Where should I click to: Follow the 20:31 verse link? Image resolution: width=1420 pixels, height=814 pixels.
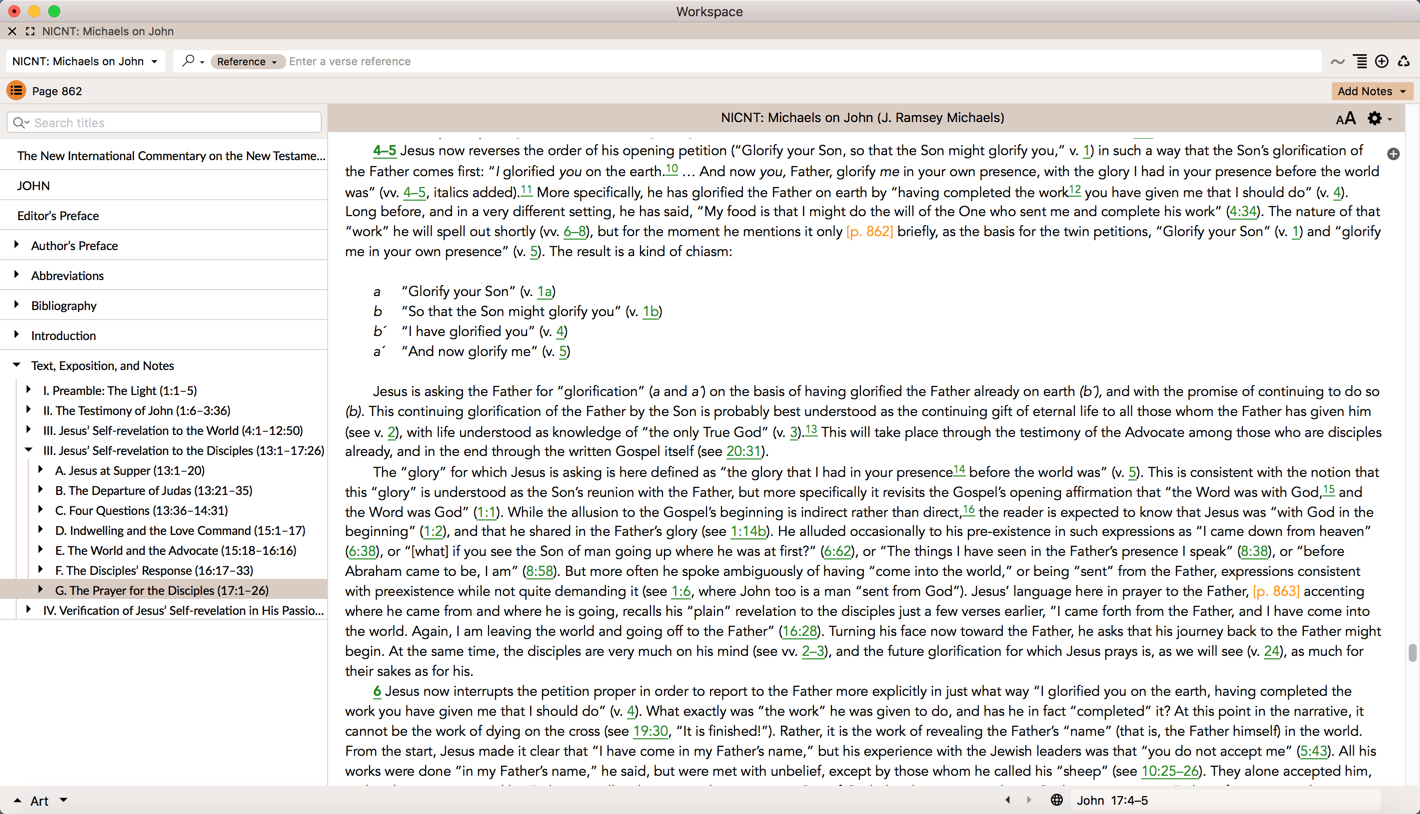(743, 452)
